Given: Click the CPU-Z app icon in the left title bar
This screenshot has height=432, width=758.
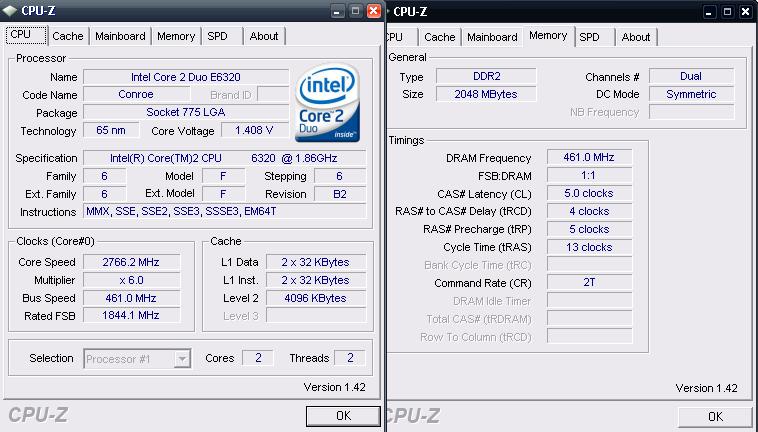Looking at the screenshot, I should pyautogui.click(x=9, y=11).
